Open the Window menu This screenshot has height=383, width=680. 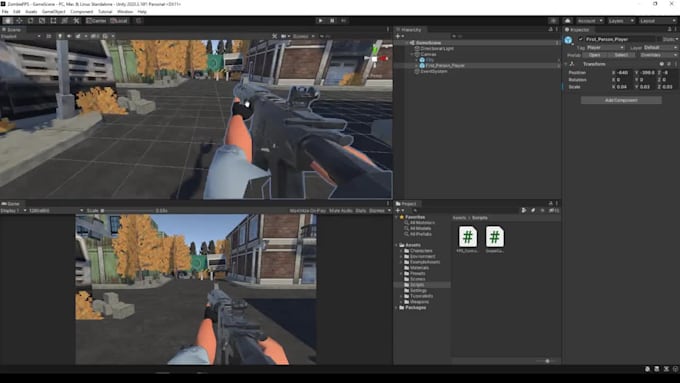pos(125,12)
